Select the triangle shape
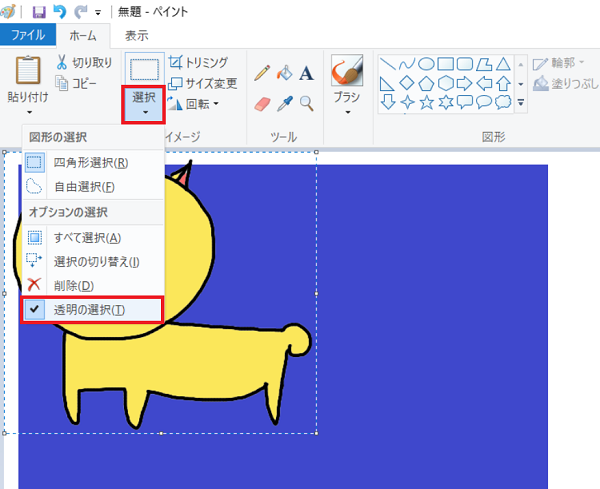The width and height of the screenshot is (600, 489). click(503, 64)
